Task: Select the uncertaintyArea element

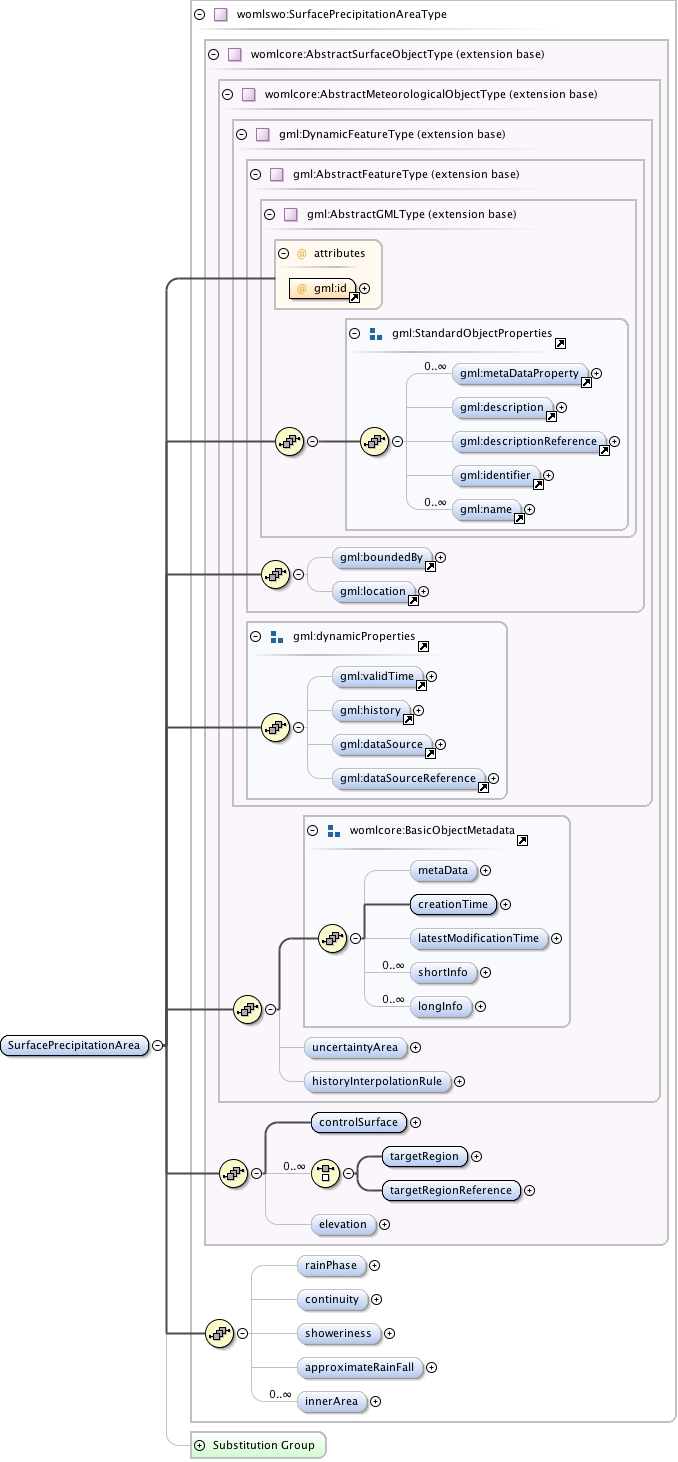Action: coord(355,1047)
